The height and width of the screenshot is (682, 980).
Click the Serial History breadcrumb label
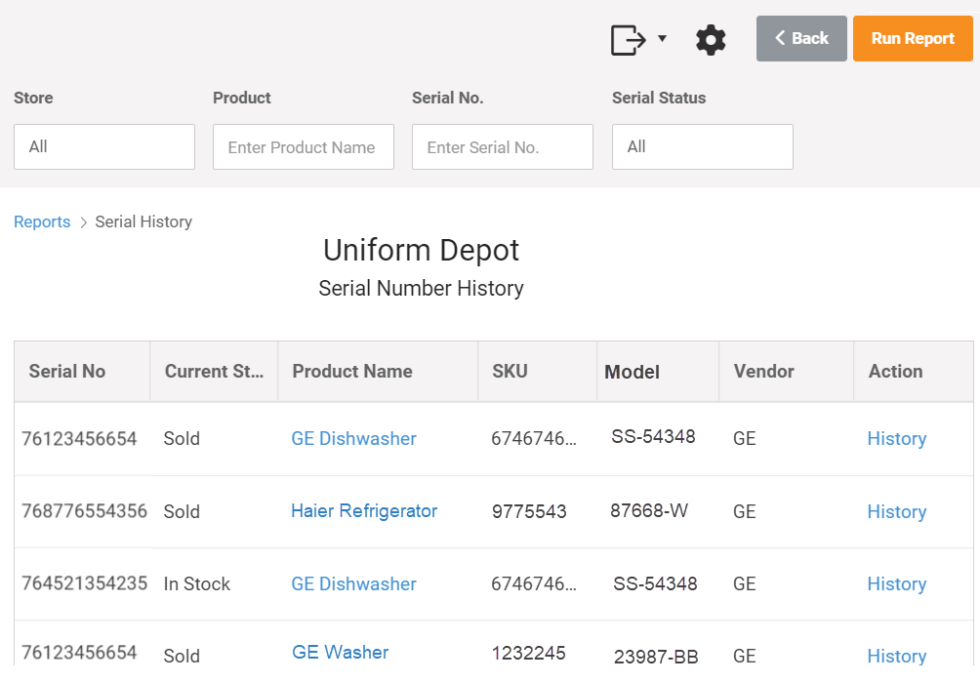click(x=143, y=221)
